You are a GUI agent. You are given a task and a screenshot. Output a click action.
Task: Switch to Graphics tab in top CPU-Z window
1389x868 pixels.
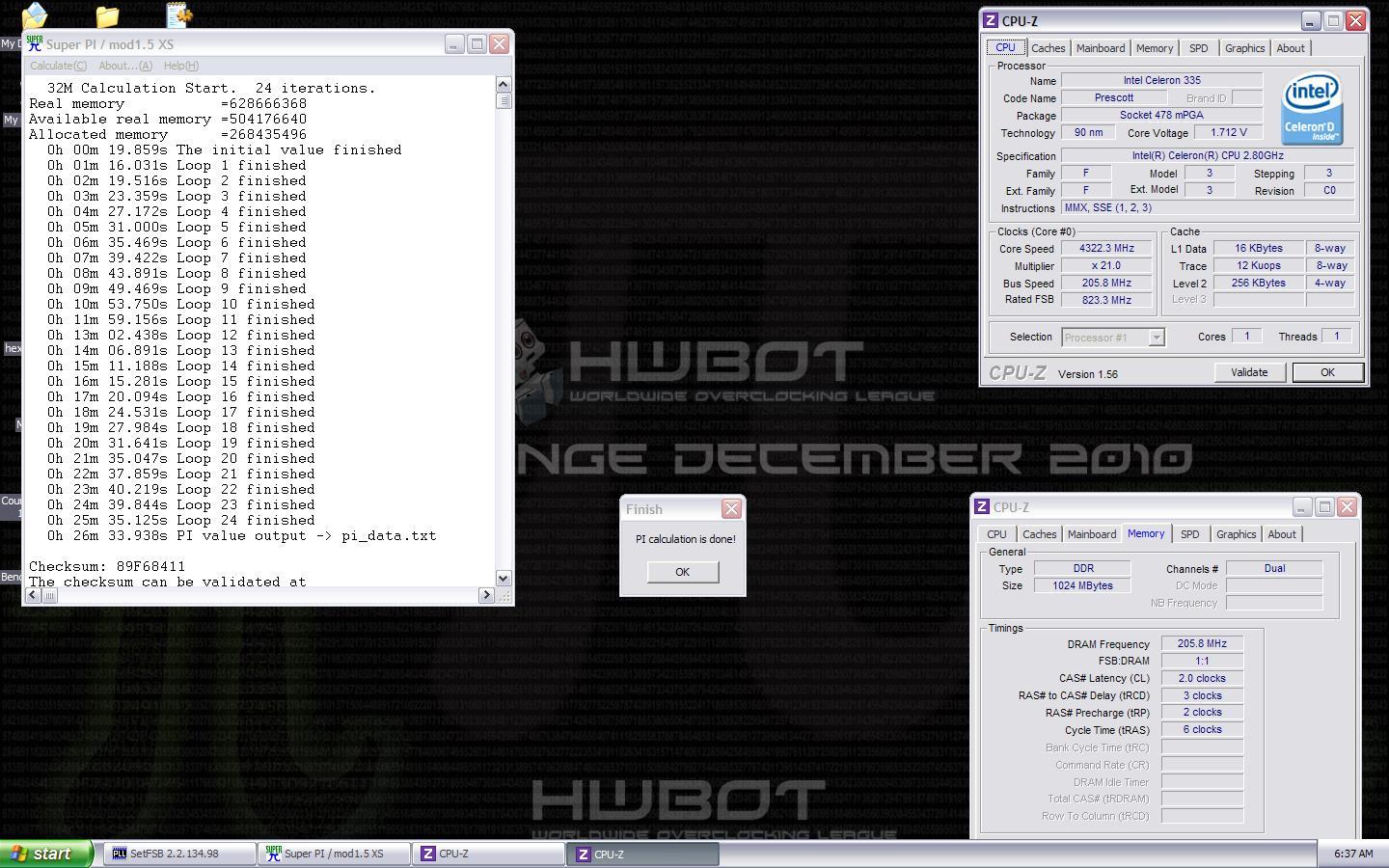click(1244, 48)
